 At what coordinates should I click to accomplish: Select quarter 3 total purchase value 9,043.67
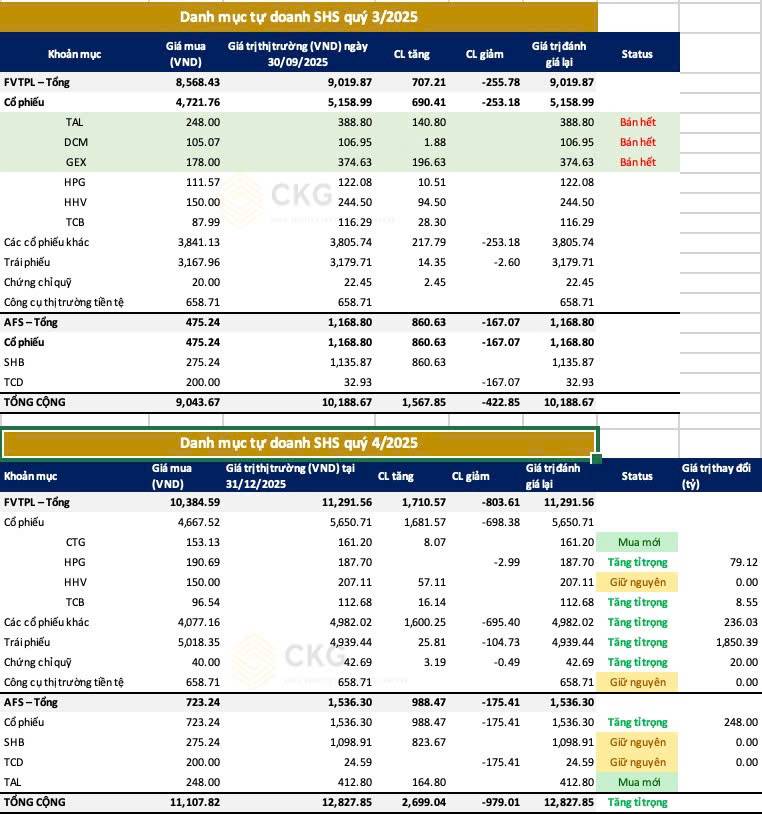pos(198,402)
